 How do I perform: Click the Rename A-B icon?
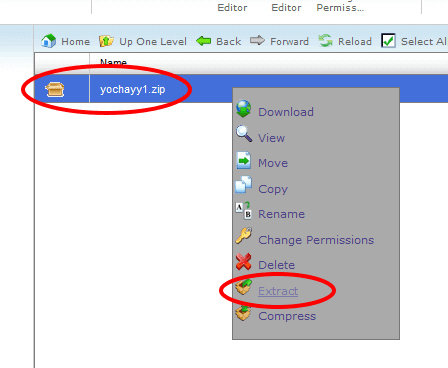tap(244, 211)
